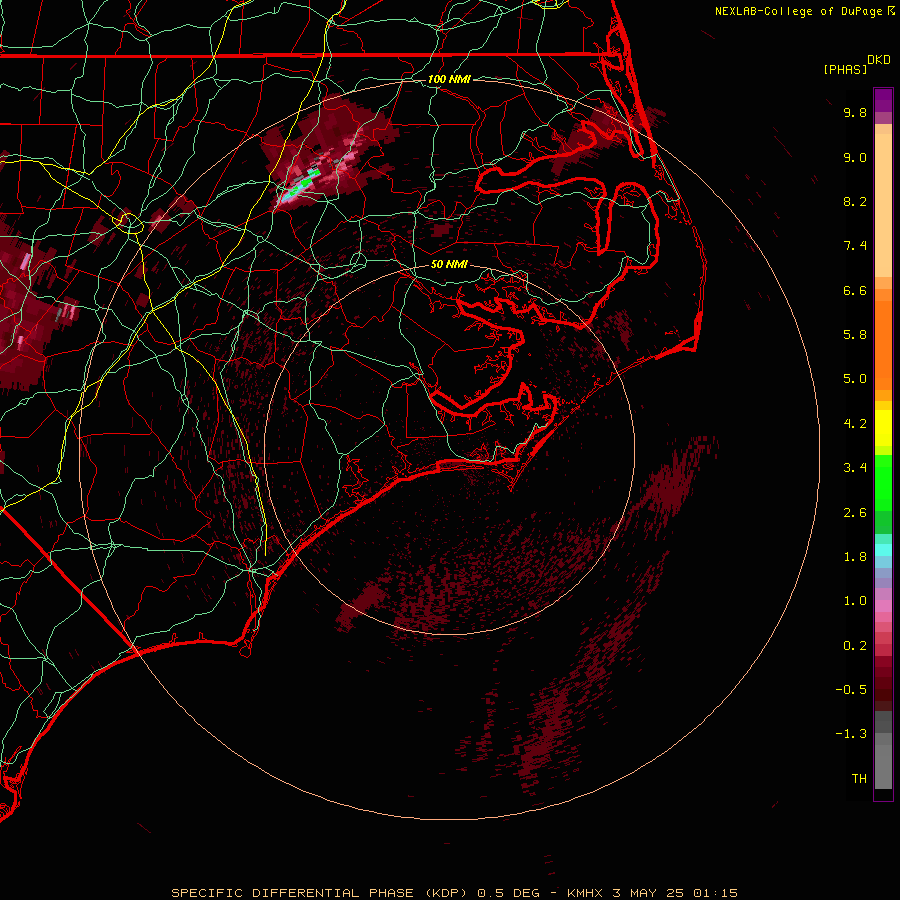Viewport: 900px width, 900px height.
Task: Click the KMHX station identifier in caption
Action: point(585,893)
